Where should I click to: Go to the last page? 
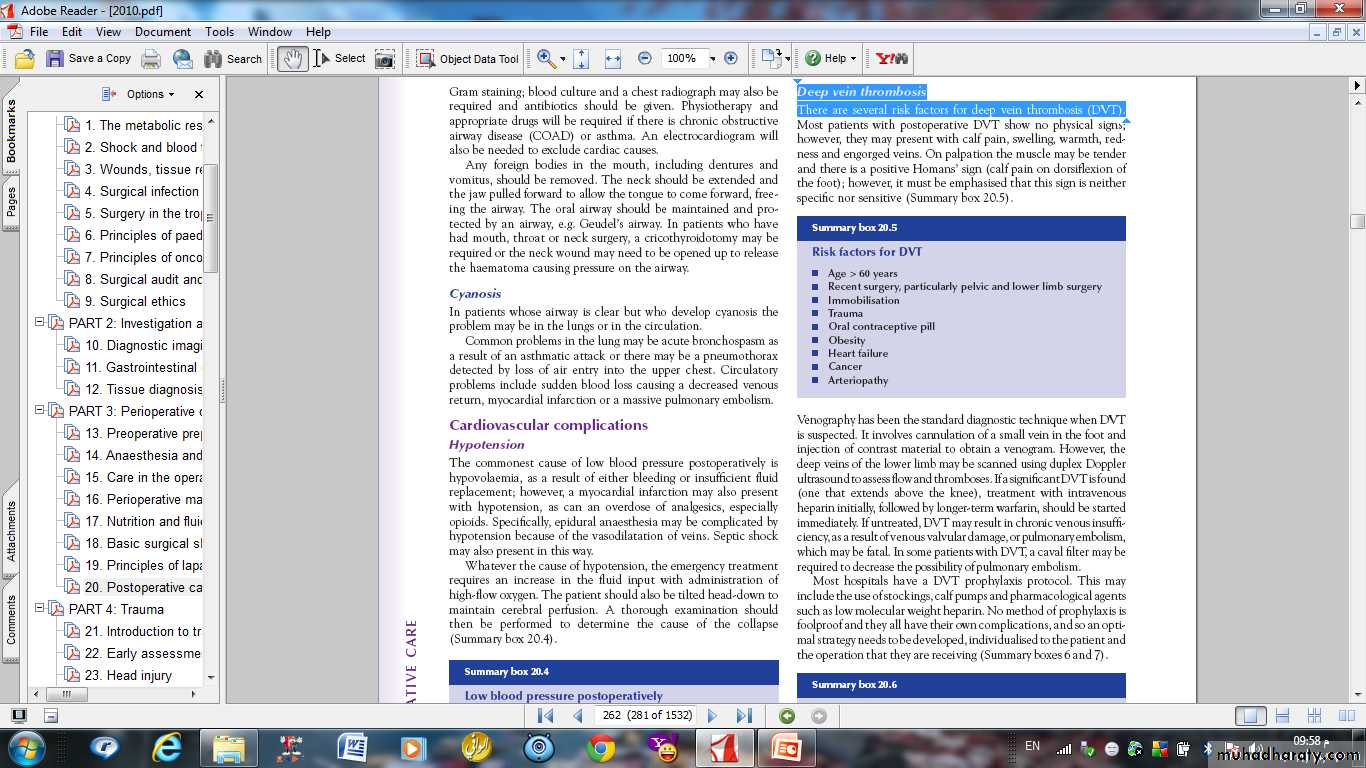[744, 716]
